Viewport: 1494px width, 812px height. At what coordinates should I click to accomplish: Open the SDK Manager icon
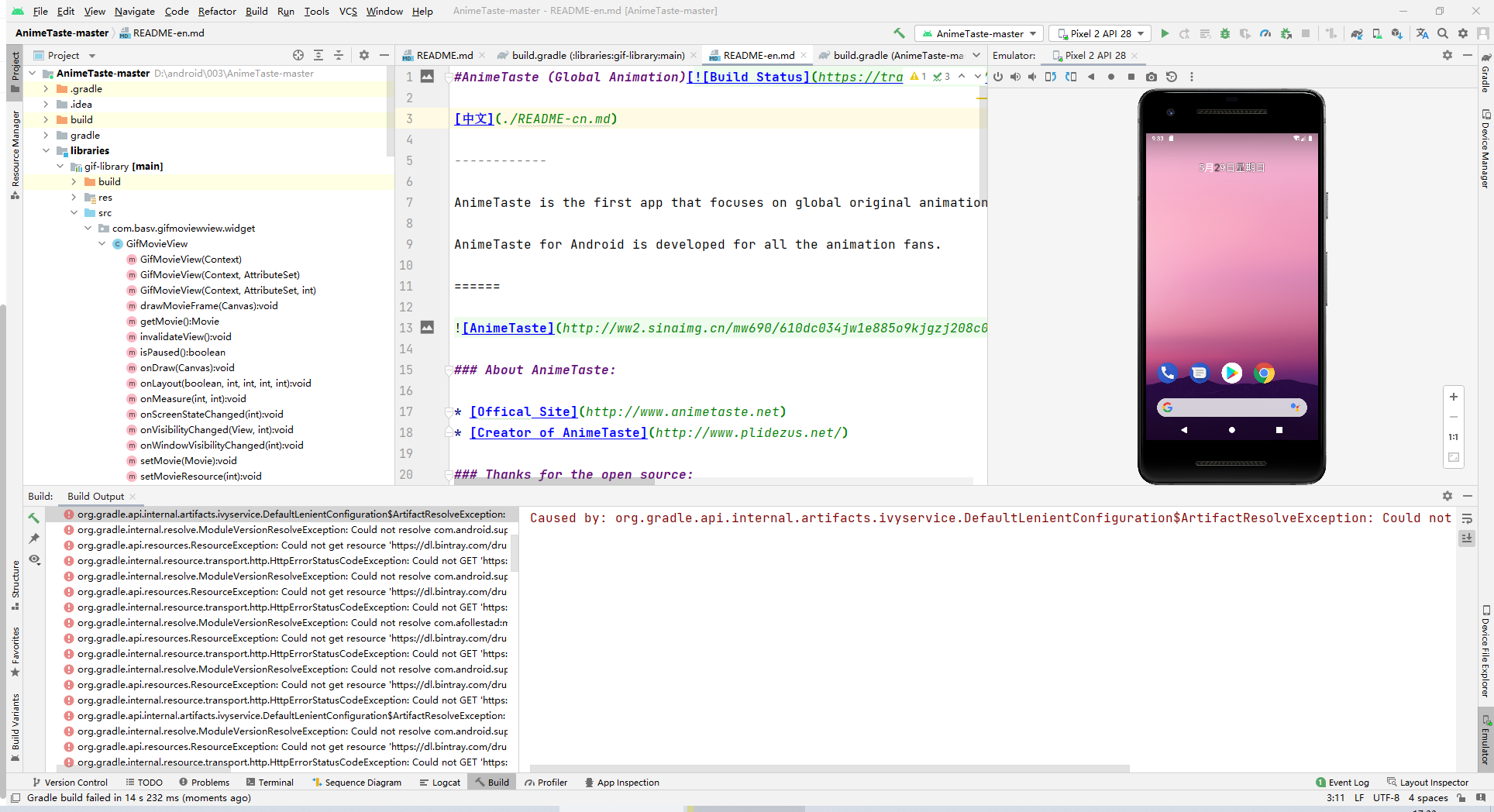click(x=1396, y=33)
